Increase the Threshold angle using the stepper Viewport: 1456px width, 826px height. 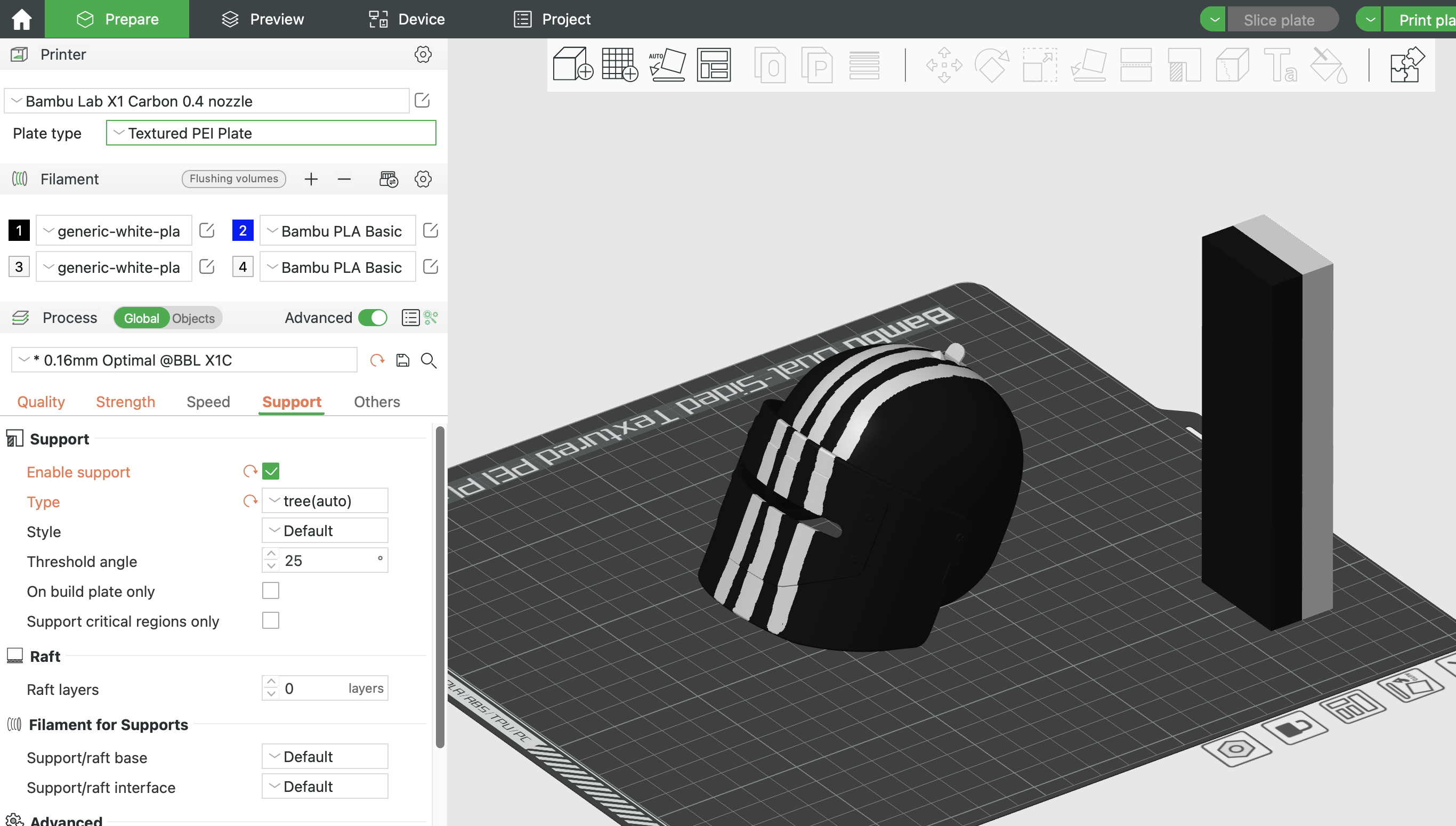click(271, 554)
